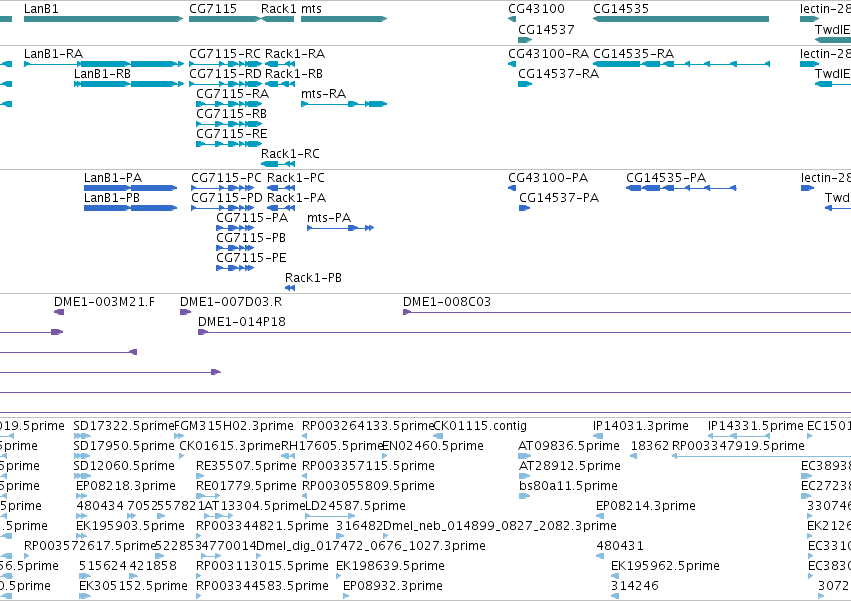Image resolution: width=851 pixels, height=601 pixels.
Task: Select the CG7115-PA protein label
Action: 252,218
